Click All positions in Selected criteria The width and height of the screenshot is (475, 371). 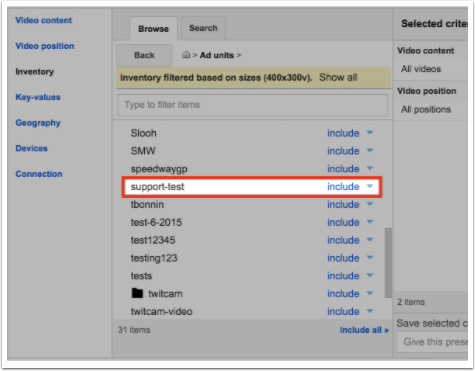tap(426, 109)
